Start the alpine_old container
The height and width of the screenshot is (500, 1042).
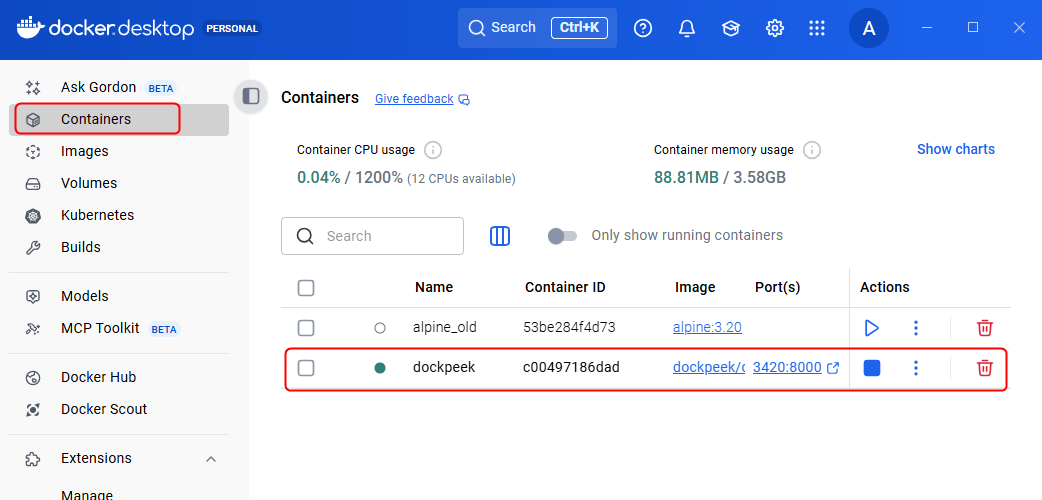pyautogui.click(x=871, y=328)
